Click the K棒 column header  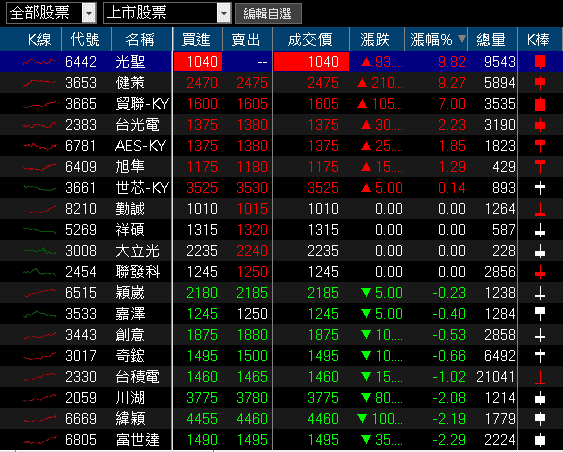[540, 39]
